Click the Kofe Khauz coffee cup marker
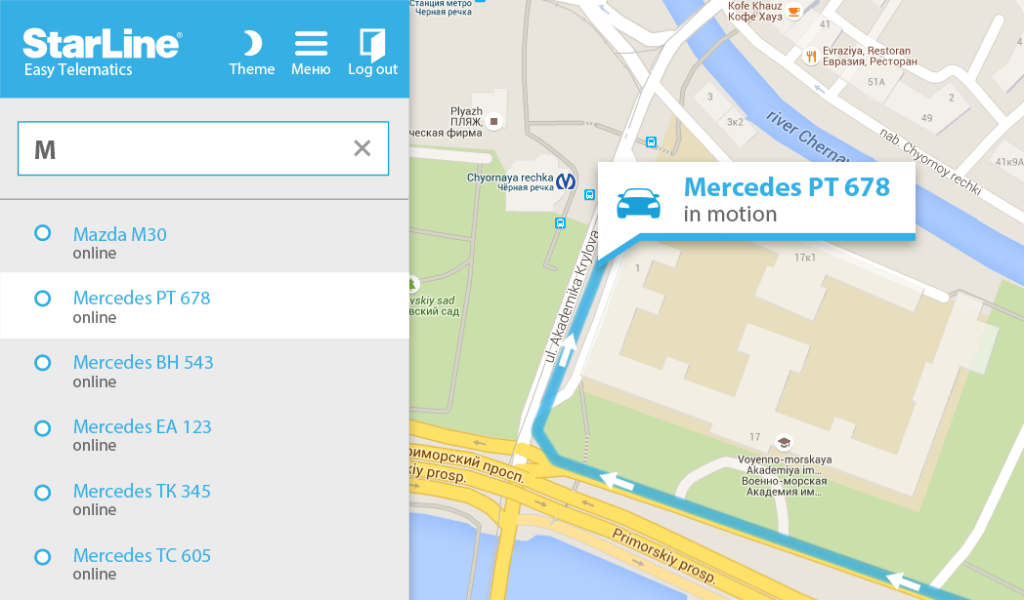Viewport: 1024px width, 600px height. pyautogui.click(x=793, y=11)
